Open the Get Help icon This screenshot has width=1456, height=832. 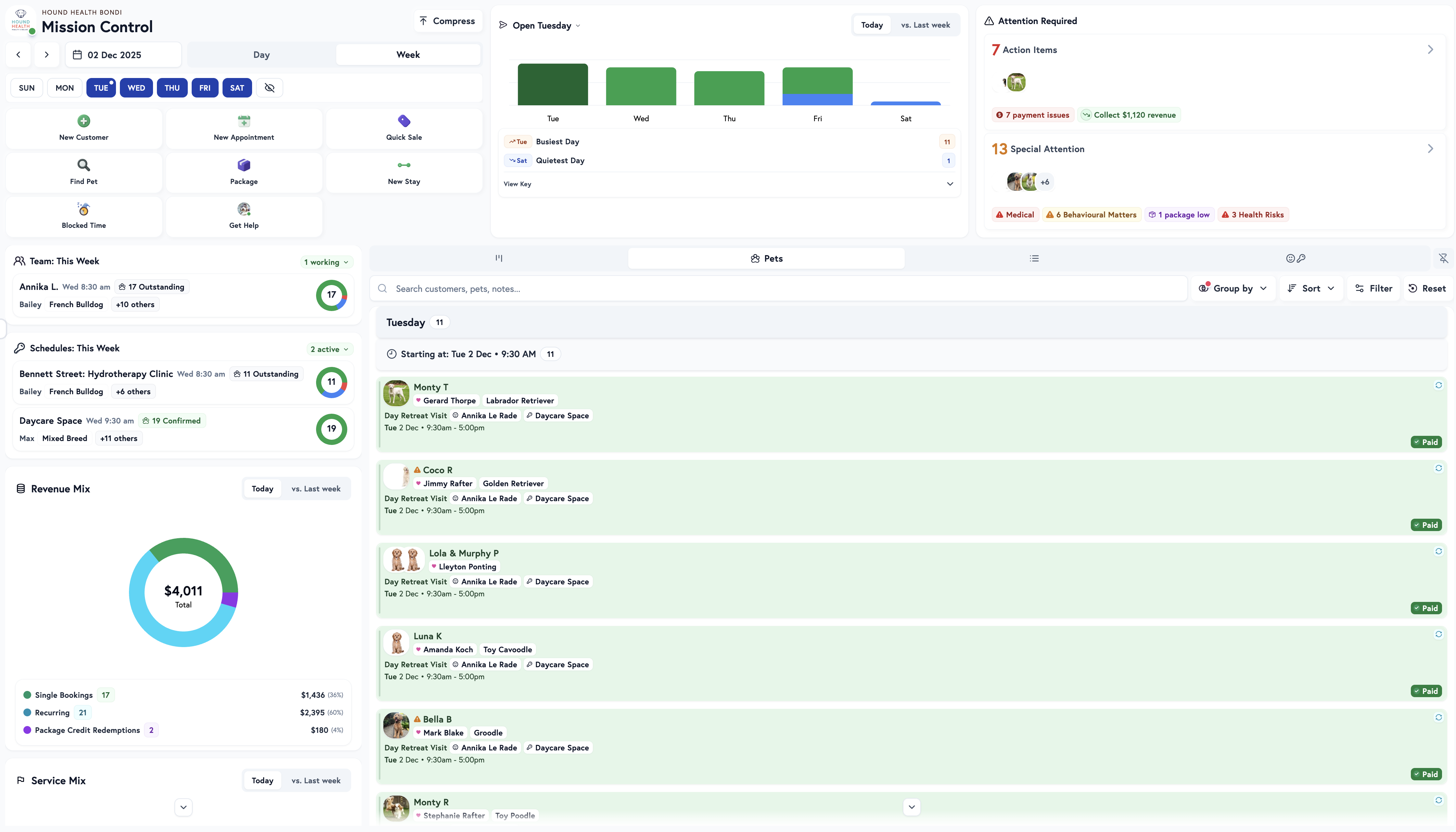pos(244,209)
